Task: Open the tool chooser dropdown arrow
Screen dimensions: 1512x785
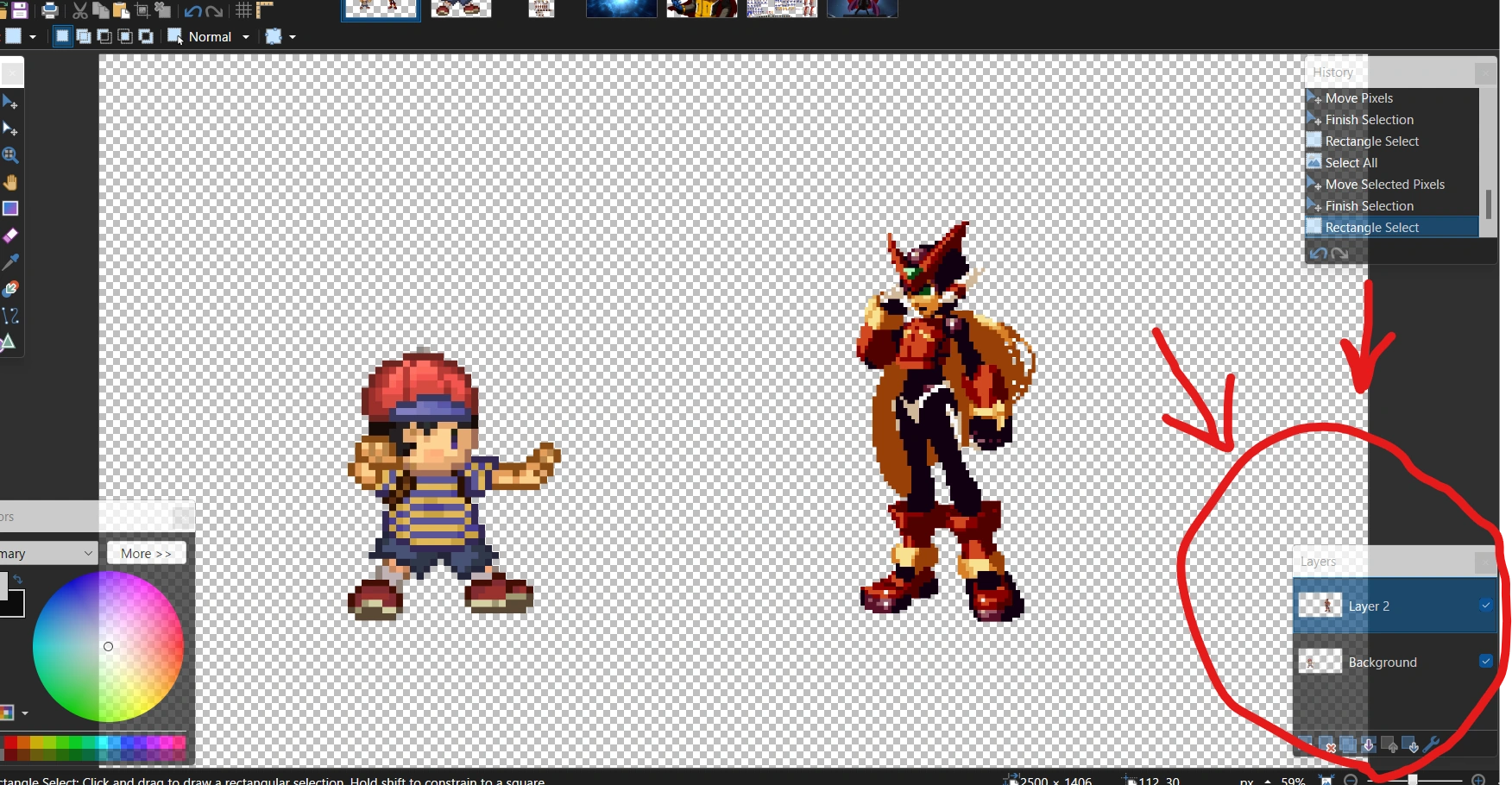Action: click(x=33, y=37)
